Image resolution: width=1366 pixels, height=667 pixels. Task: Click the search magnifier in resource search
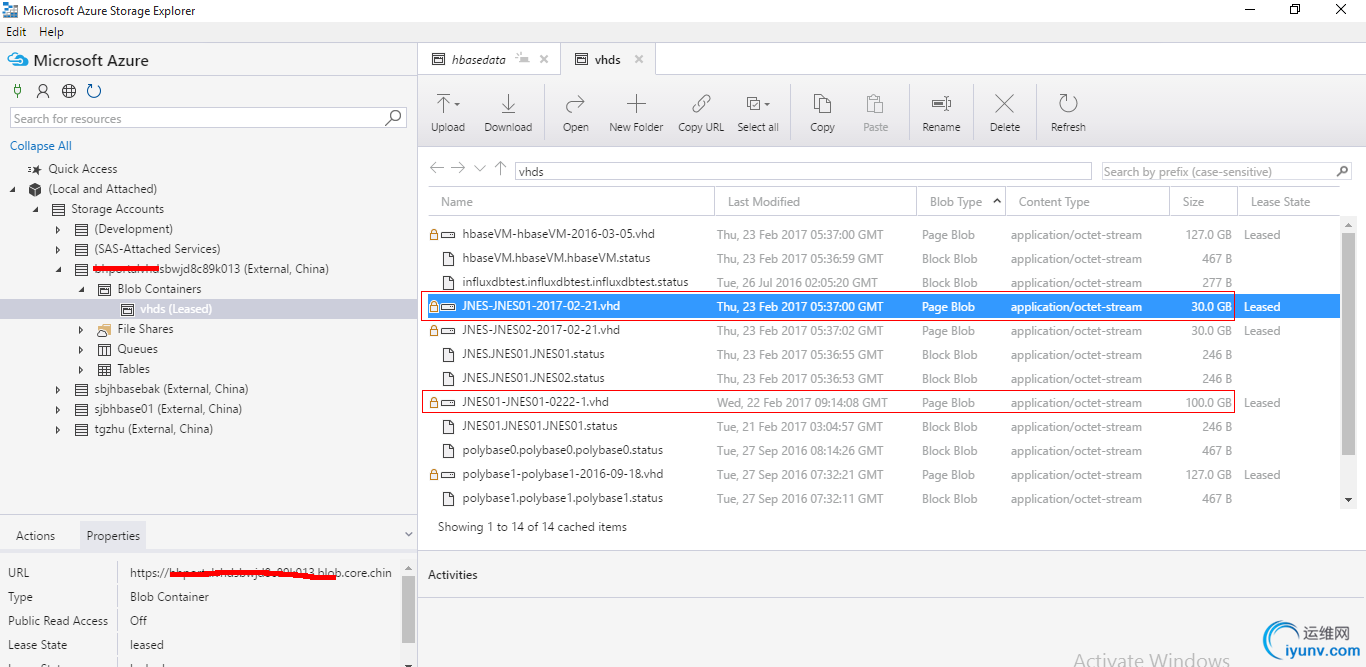394,118
